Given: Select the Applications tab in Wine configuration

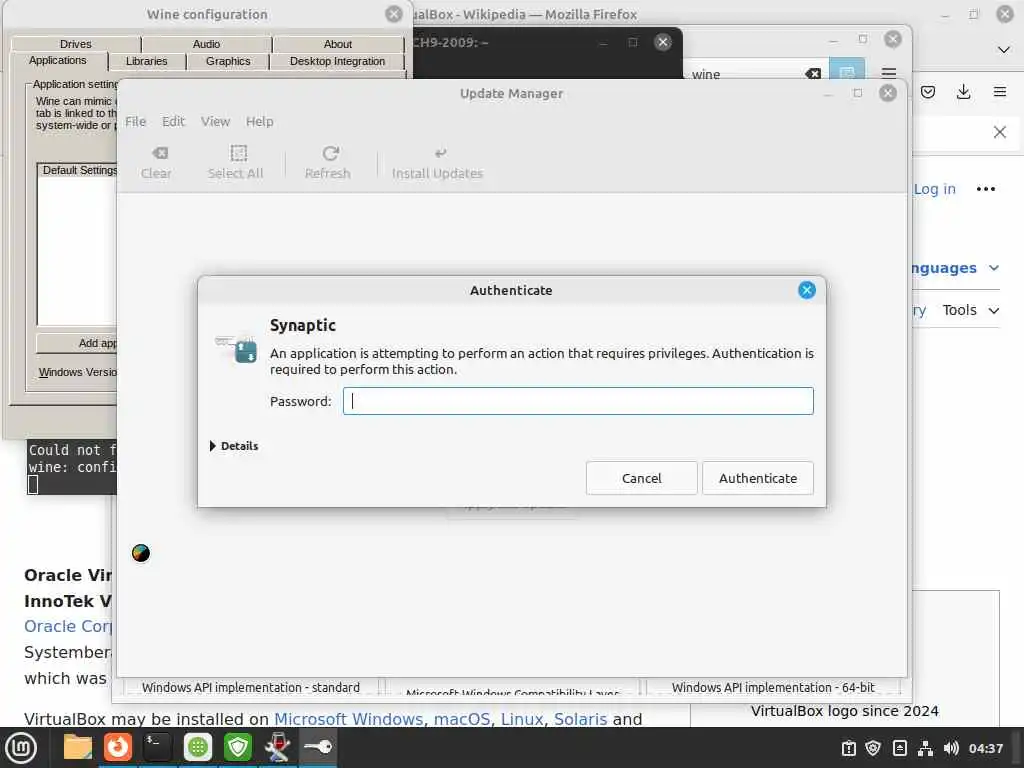Looking at the screenshot, I should 57,60.
